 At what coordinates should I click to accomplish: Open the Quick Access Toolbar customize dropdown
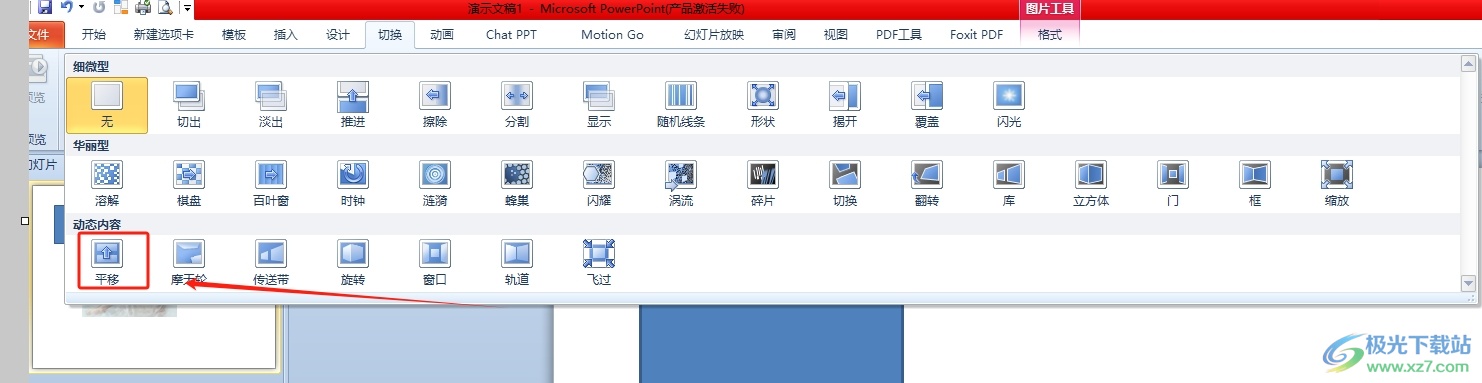pyautogui.click(x=187, y=8)
